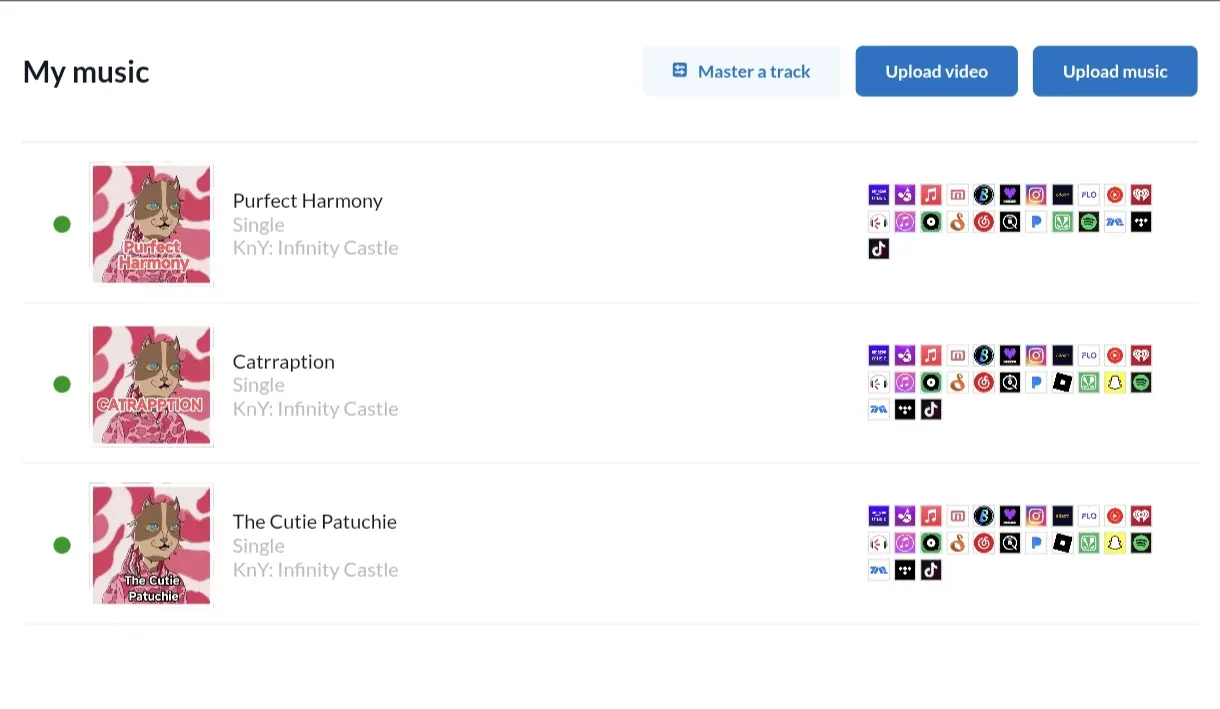The height and width of the screenshot is (709, 1220).
Task: Click the Tidal icon in The Cutie Patuchie row
Action: click(x=905, y=570)
